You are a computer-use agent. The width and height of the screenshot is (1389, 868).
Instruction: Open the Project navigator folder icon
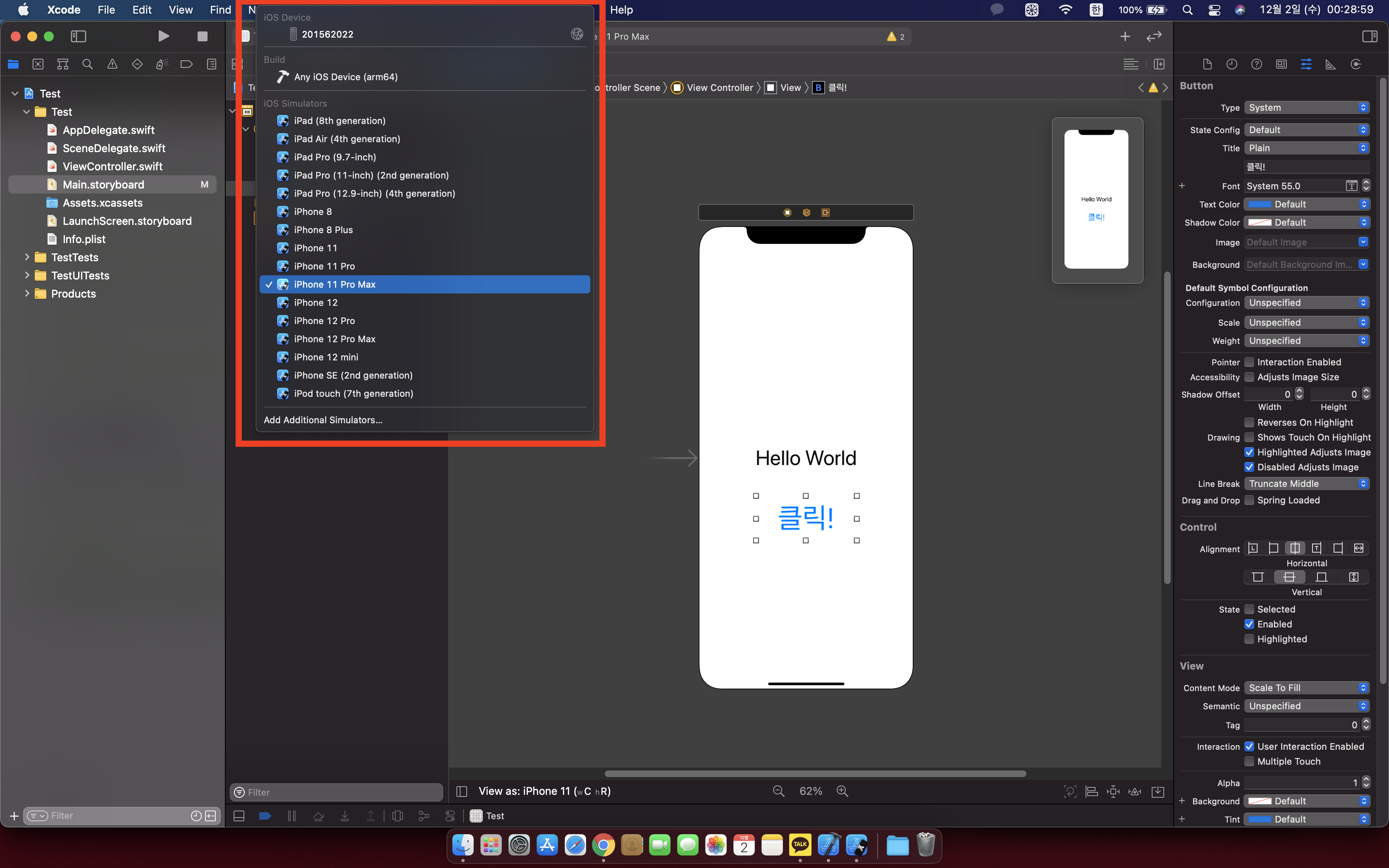point(13,64)
